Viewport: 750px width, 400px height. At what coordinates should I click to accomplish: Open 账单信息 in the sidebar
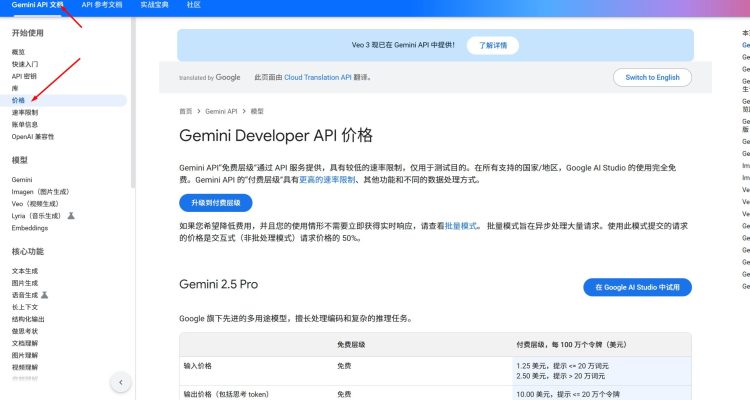[25, 124]
